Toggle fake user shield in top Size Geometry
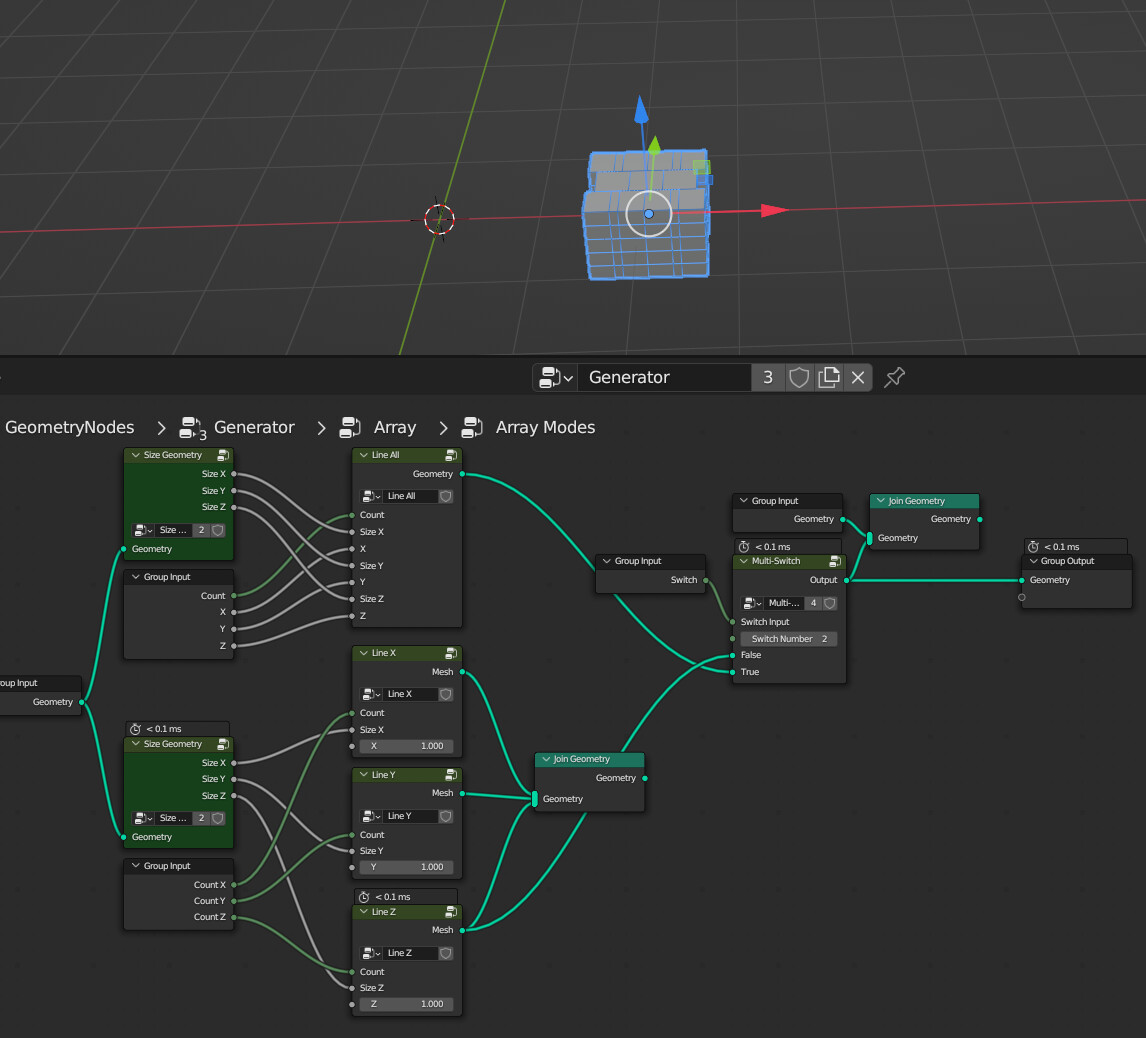 [218, 530]
